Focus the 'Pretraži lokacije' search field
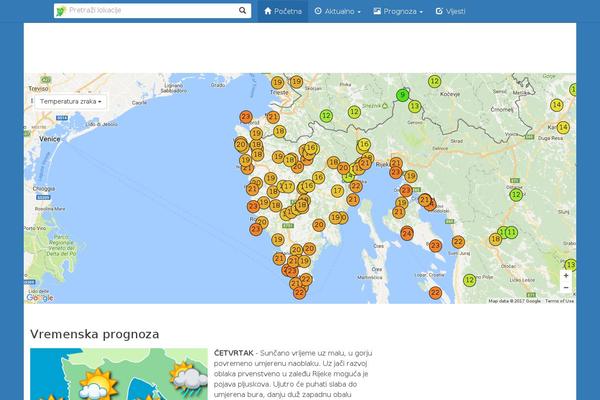Viewport: 600px width, 400px height. [x=152, y=11]
